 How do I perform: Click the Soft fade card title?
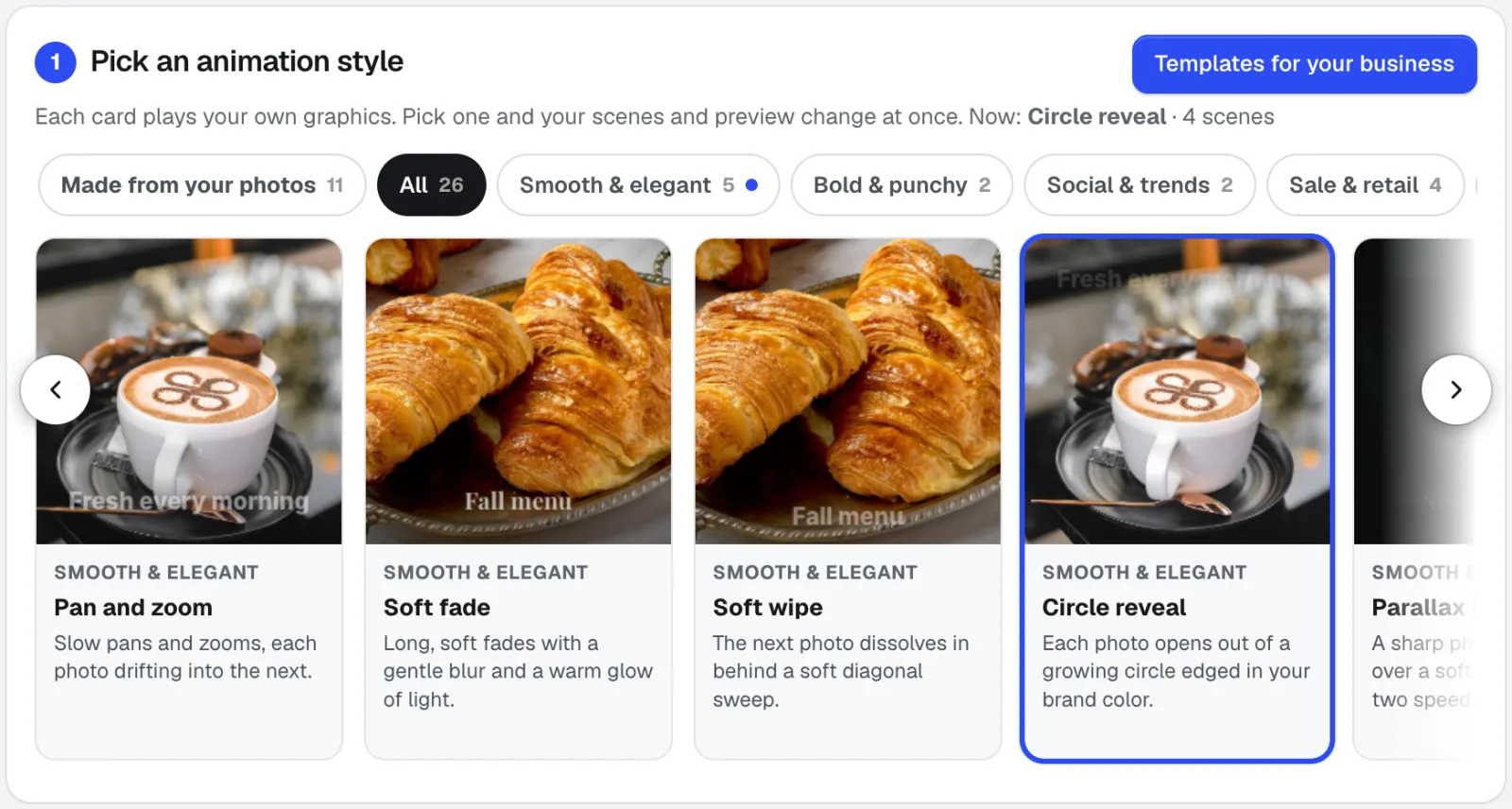(437, 608)
